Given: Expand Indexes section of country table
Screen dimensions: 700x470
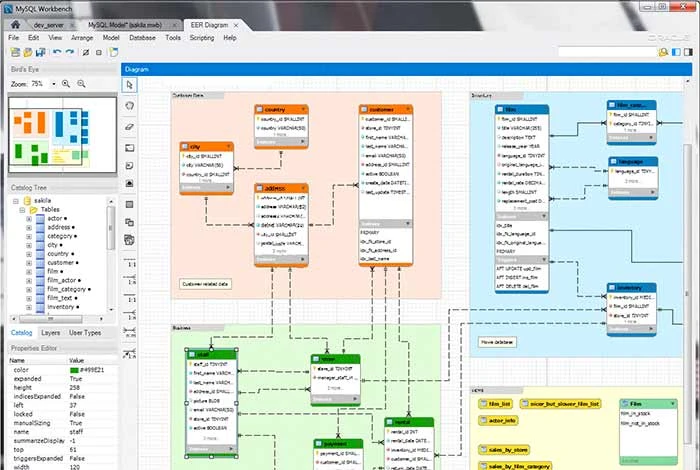Looking at the screenshot, I should click(x=303, y=142).
